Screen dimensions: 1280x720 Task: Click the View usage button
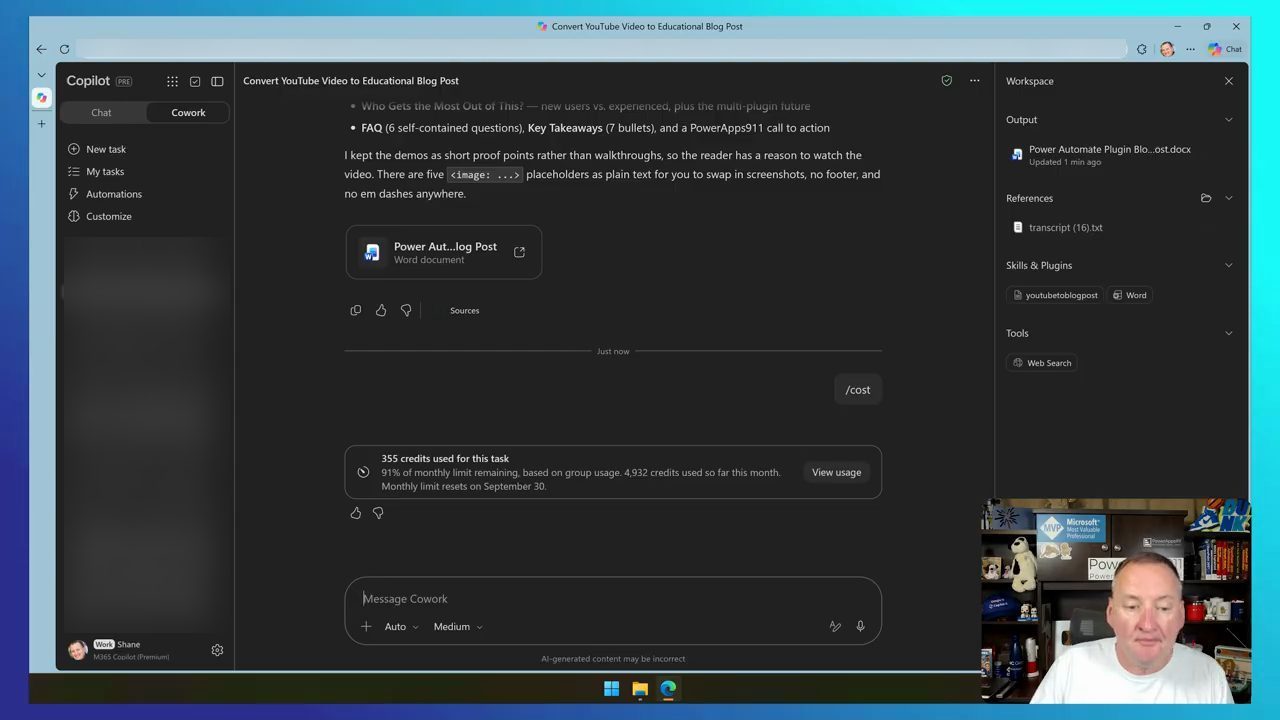(836, 472)
